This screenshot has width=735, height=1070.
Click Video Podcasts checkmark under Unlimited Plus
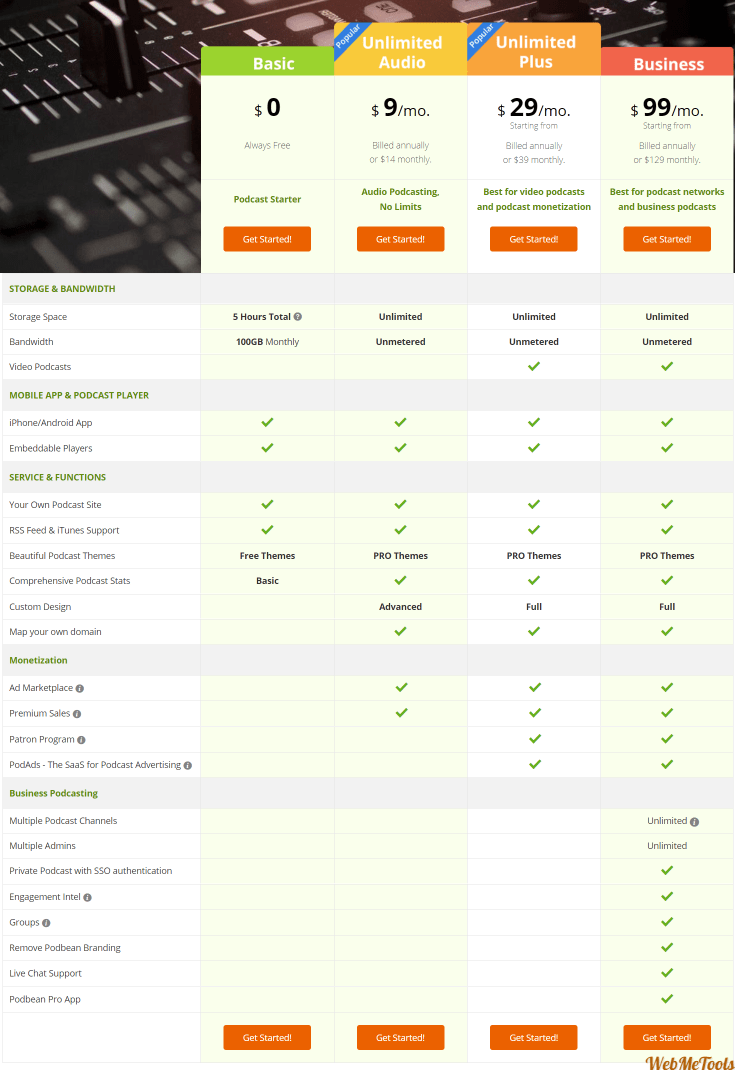point(534,366)
